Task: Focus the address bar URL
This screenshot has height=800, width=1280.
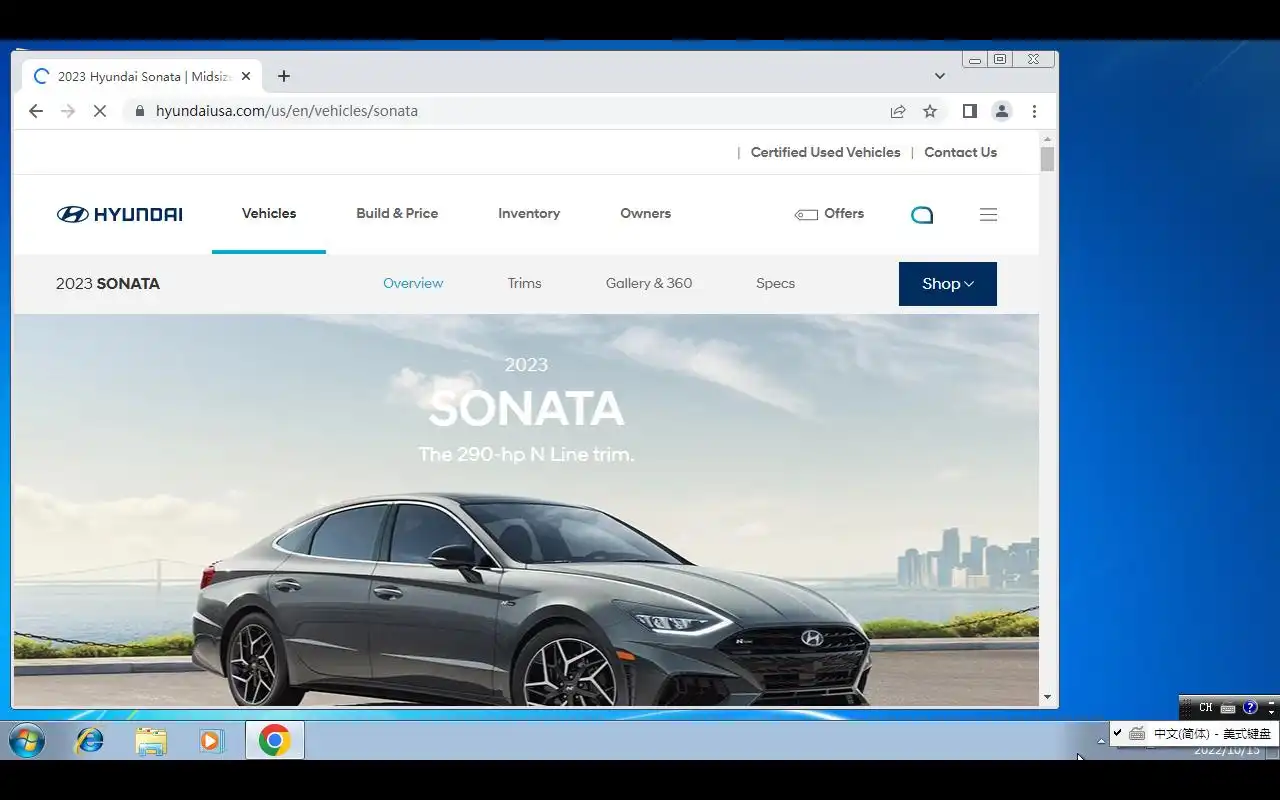Action: pos(287,111)
